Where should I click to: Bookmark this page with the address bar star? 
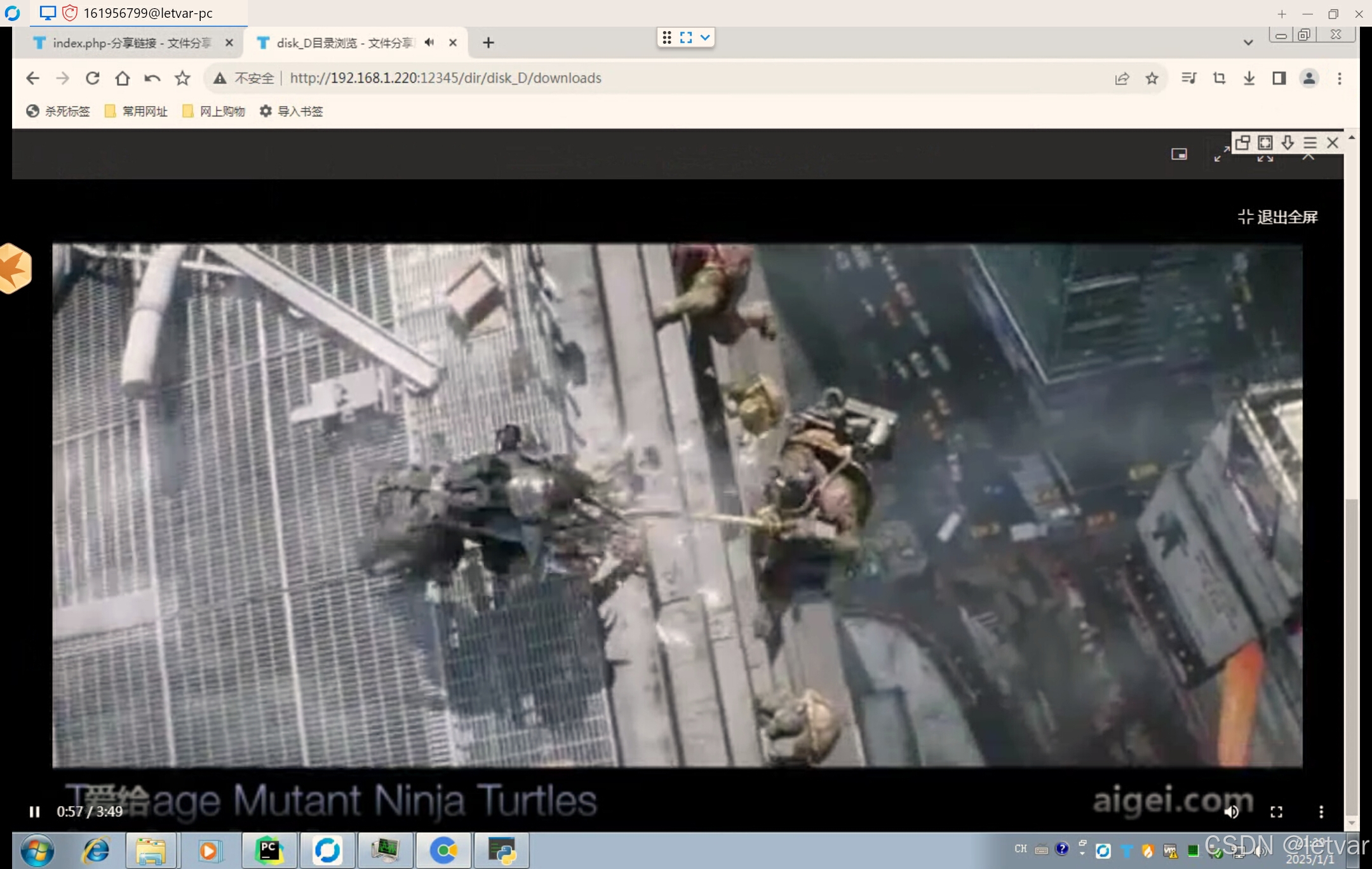(1152, 78)
